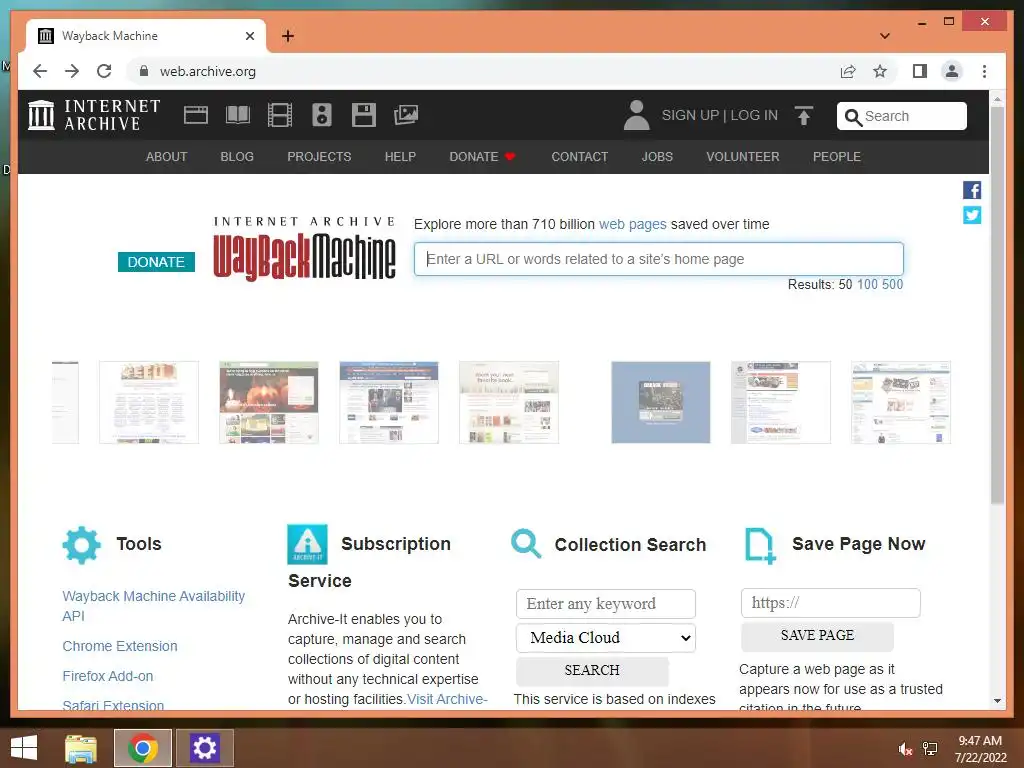Open the VOLUNTEER menu item
Viewport: 1024px width, 768px height.
pos(743,157)
